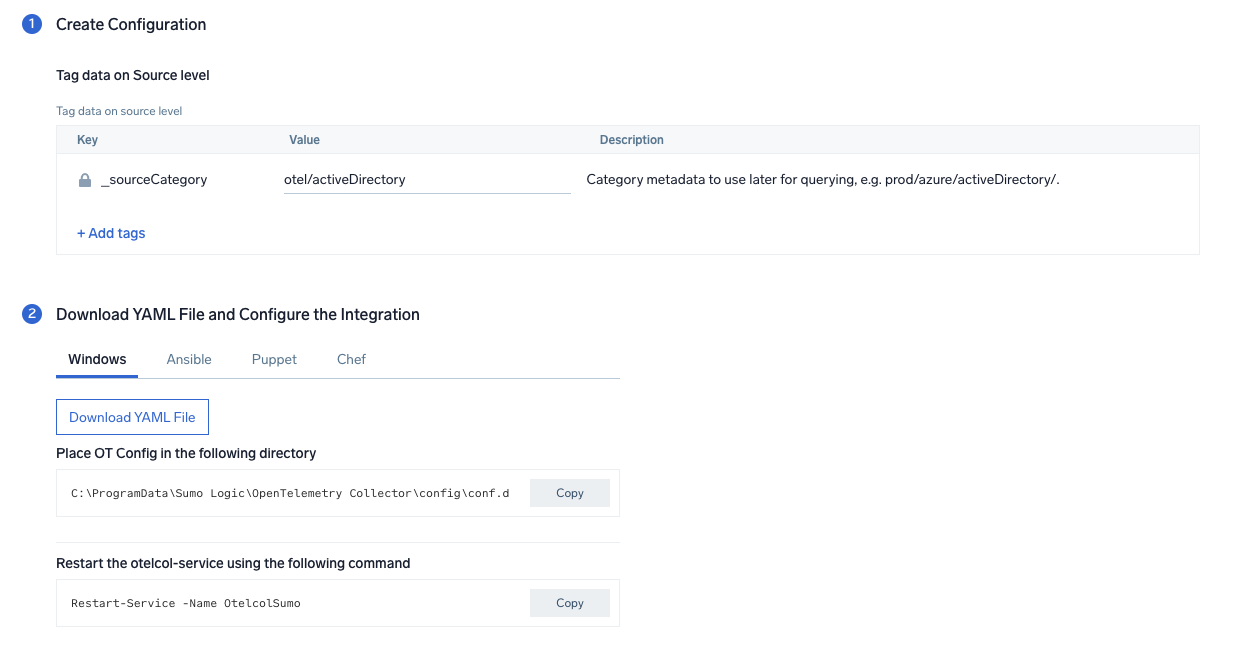Open the Puppet tab
The image size is (1244, 666).
click(274, 359)
